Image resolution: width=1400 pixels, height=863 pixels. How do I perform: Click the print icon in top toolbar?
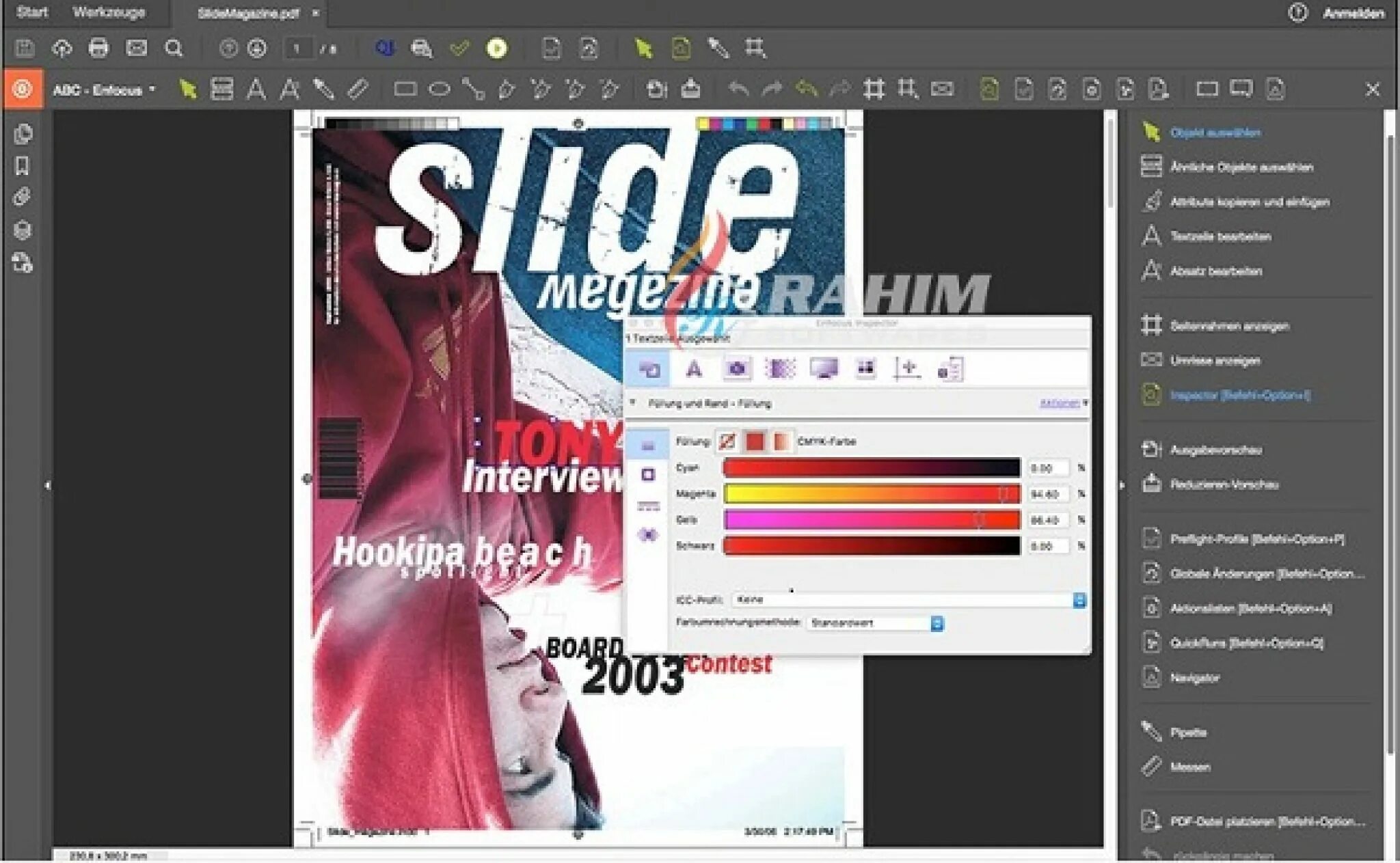(98, 48)
